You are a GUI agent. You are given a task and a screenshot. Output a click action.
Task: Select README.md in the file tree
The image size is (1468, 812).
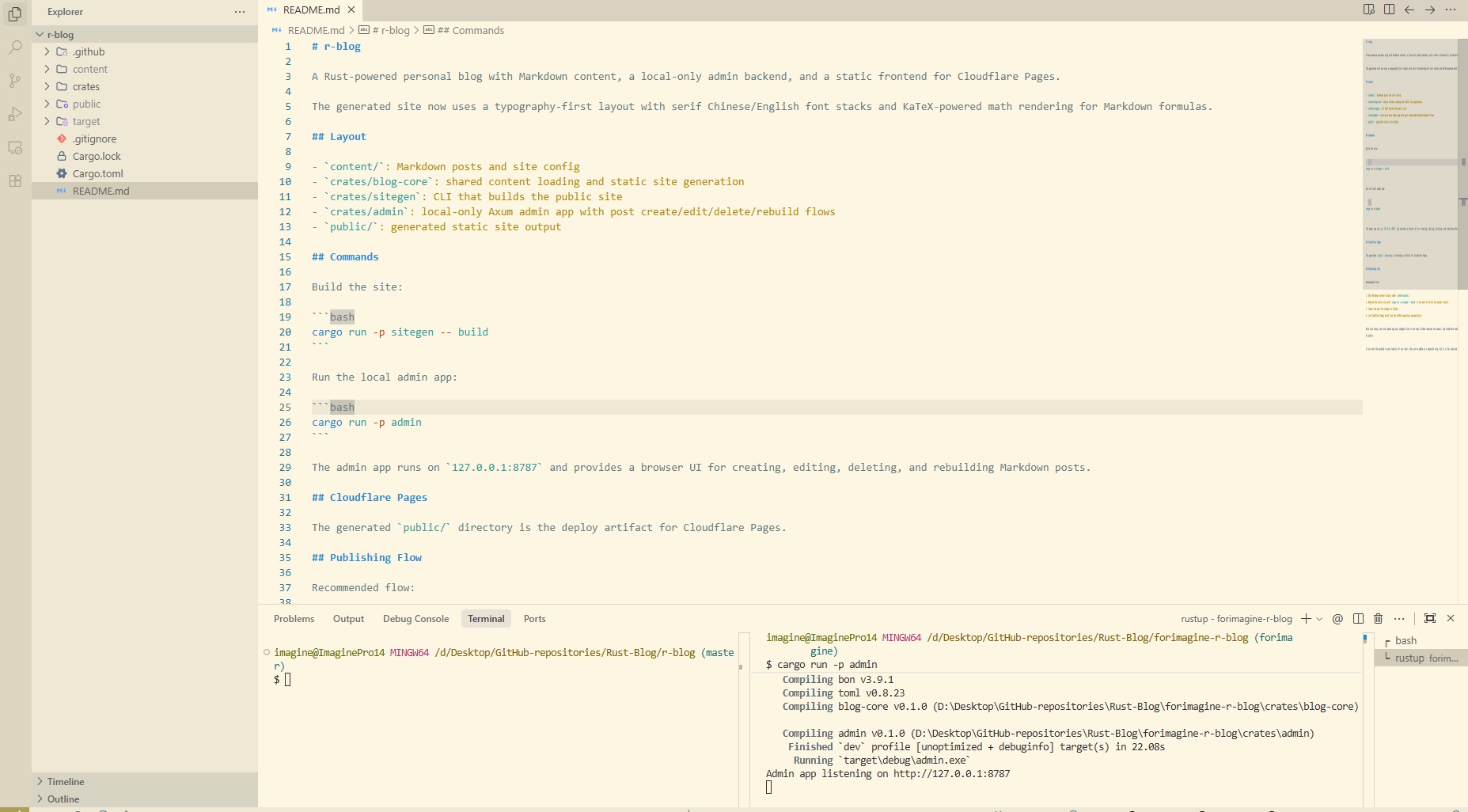pos(145,192)
